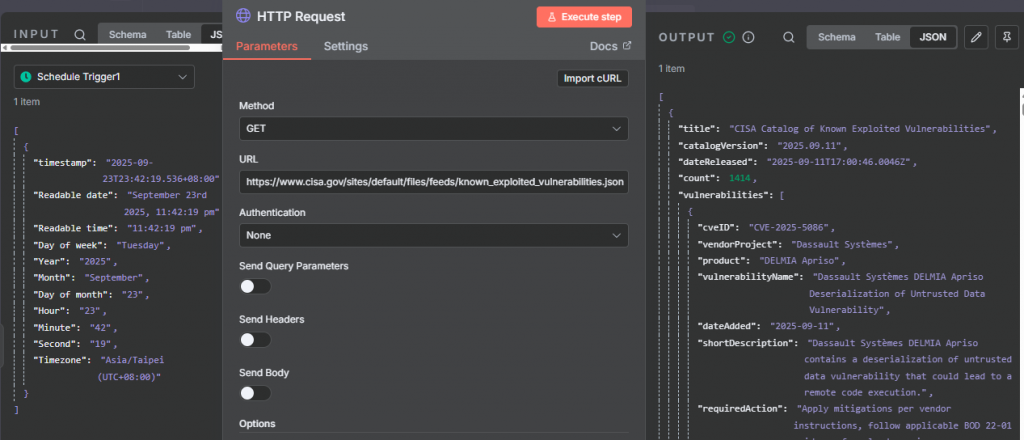Click the output info circle icon
The height and width of the screenshot is (440, 1024).
pos(748,37)
